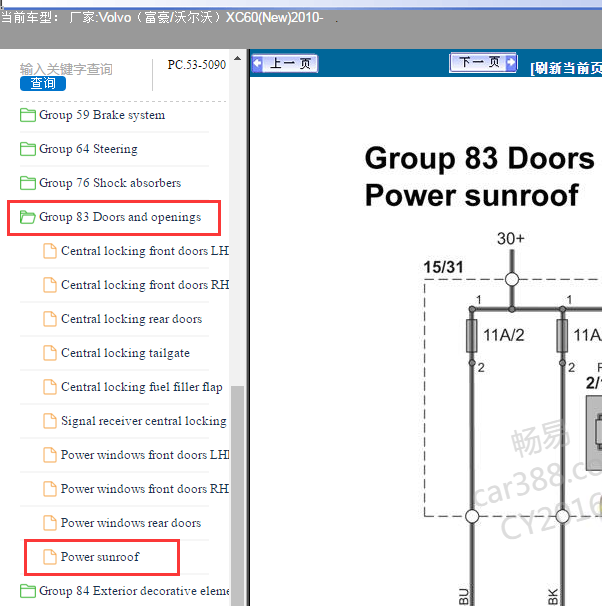Viewport: 602px width, 606px height.
Task: Click the PC.53-5090 code text
Action: [x=197, y=65]
